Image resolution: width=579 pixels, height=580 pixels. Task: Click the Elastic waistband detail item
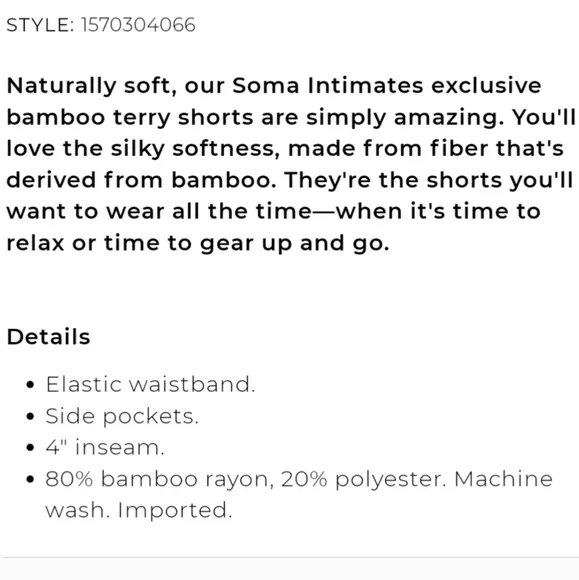(150, 384)
